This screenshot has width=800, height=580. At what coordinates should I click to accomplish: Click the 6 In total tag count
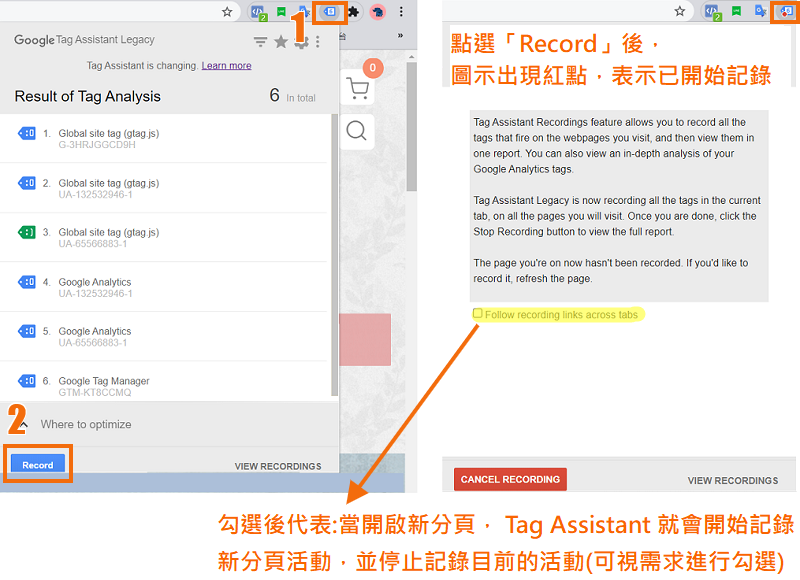pyautogui.click(x=292, y=95)
